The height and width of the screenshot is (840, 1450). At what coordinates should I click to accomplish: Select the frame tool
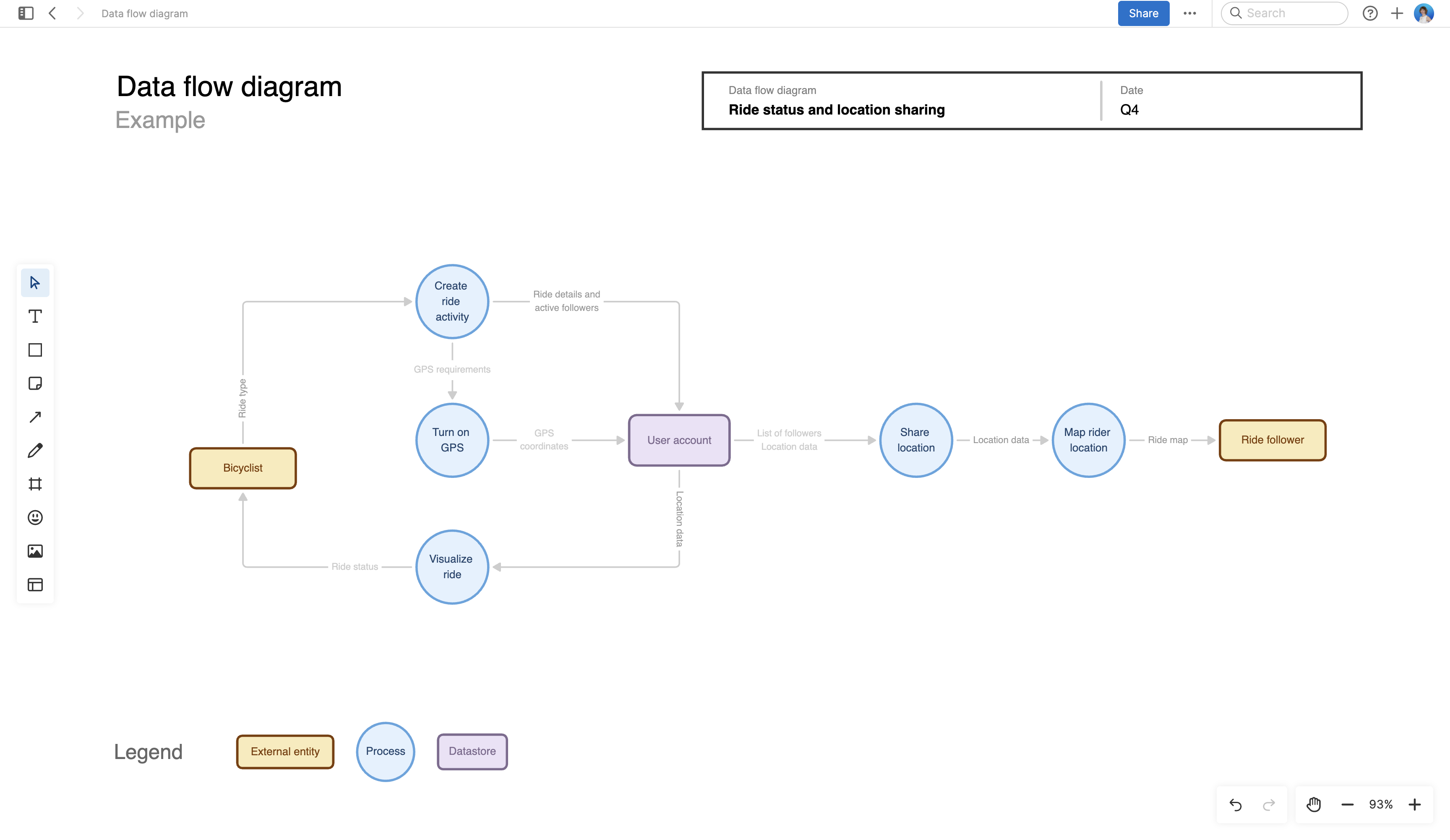(35, 483)
